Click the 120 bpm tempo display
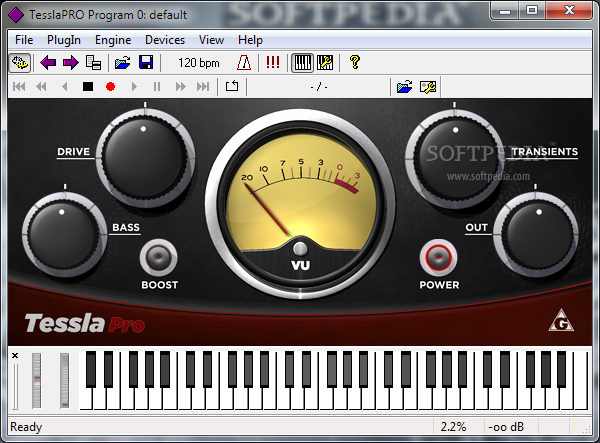The height and width of the screenshot is (443, 600). pyautogui.click(x=199, y=63)
